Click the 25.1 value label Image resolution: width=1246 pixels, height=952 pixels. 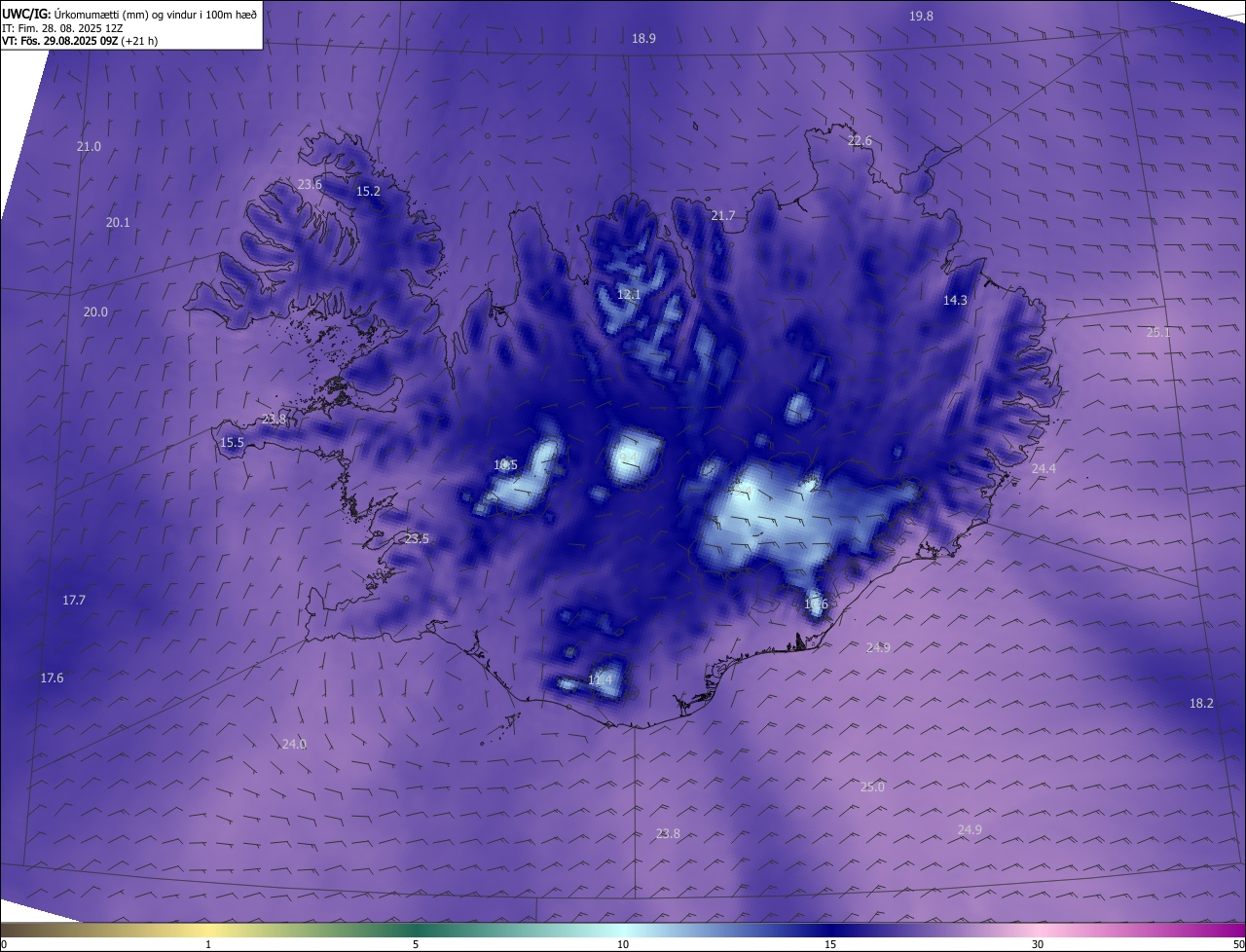(1158, 333)
